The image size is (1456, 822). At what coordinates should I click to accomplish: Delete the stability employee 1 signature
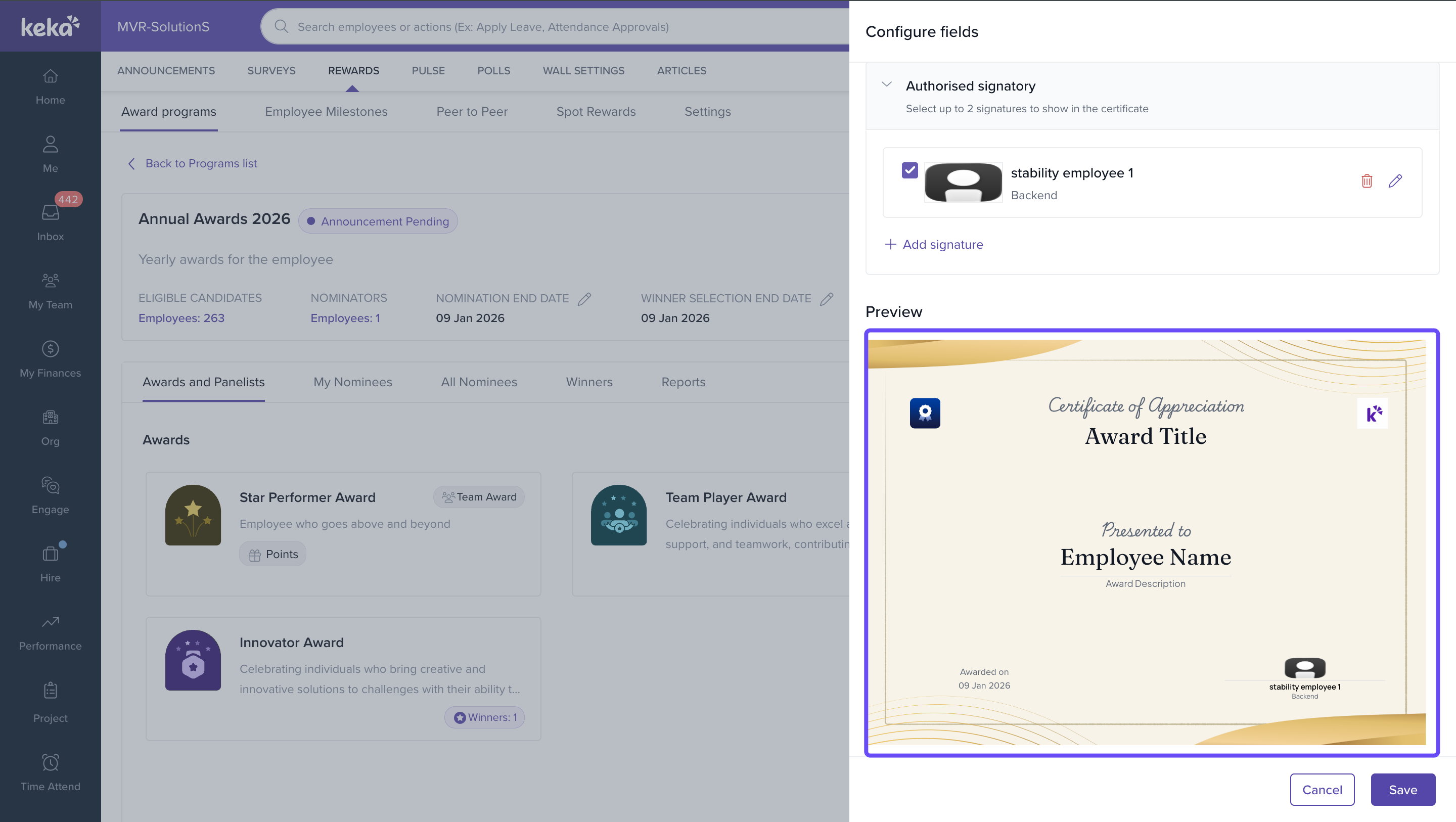tap(1366, 181)
